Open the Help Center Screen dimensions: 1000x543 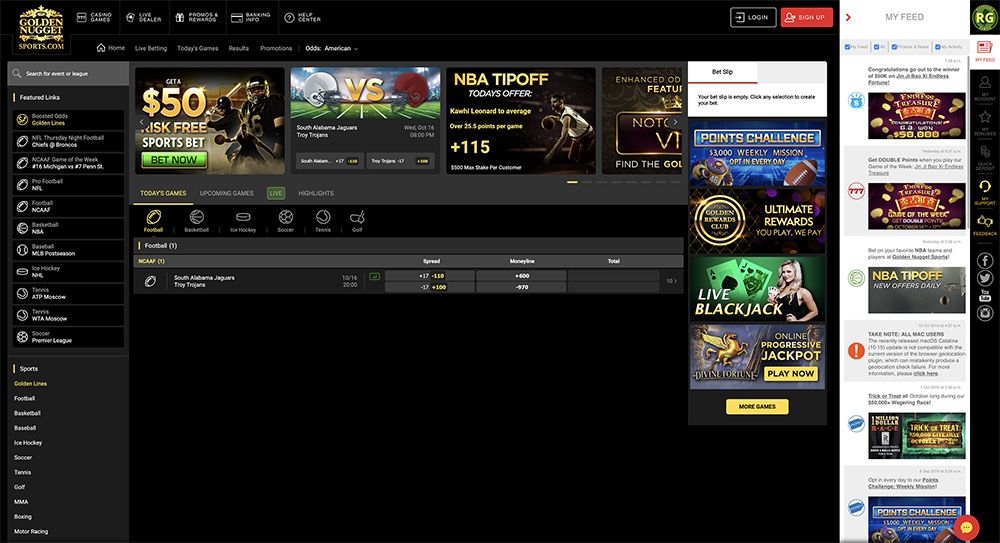tap(302, 17)
